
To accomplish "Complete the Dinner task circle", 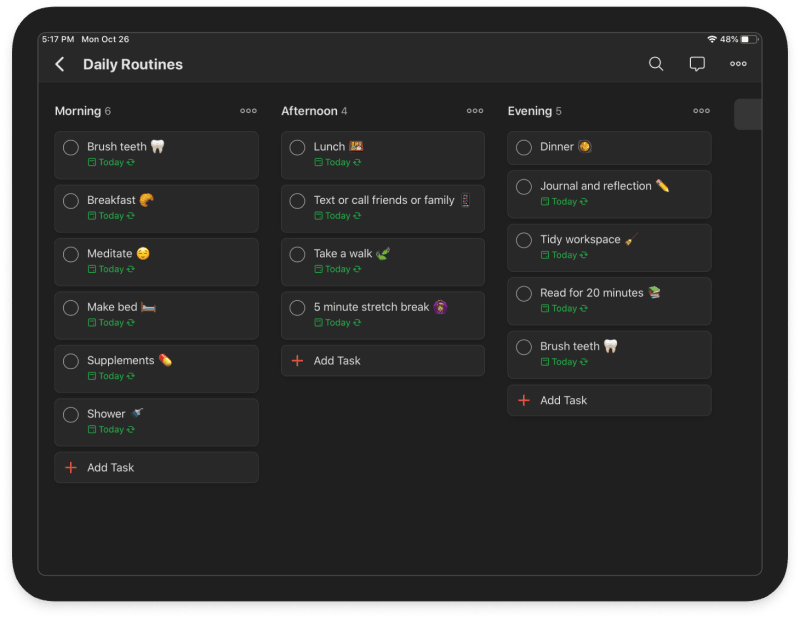I will pos(524,147).
